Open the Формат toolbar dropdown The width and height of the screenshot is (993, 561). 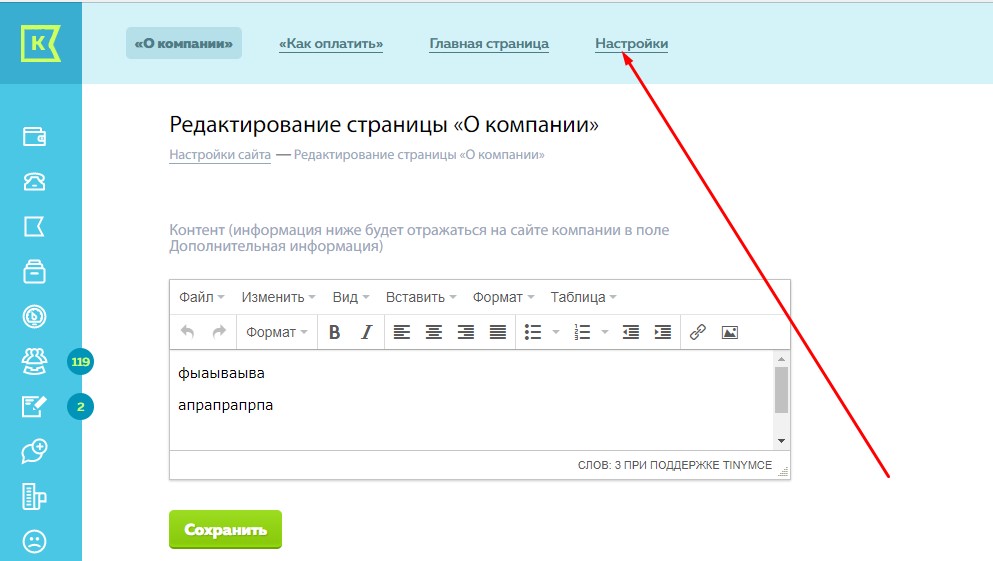[x=277, y=332]
